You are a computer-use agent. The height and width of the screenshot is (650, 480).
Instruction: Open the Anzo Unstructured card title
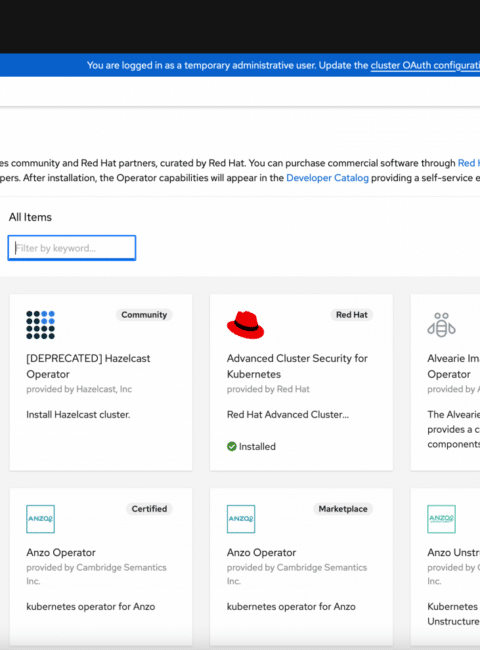453,553
